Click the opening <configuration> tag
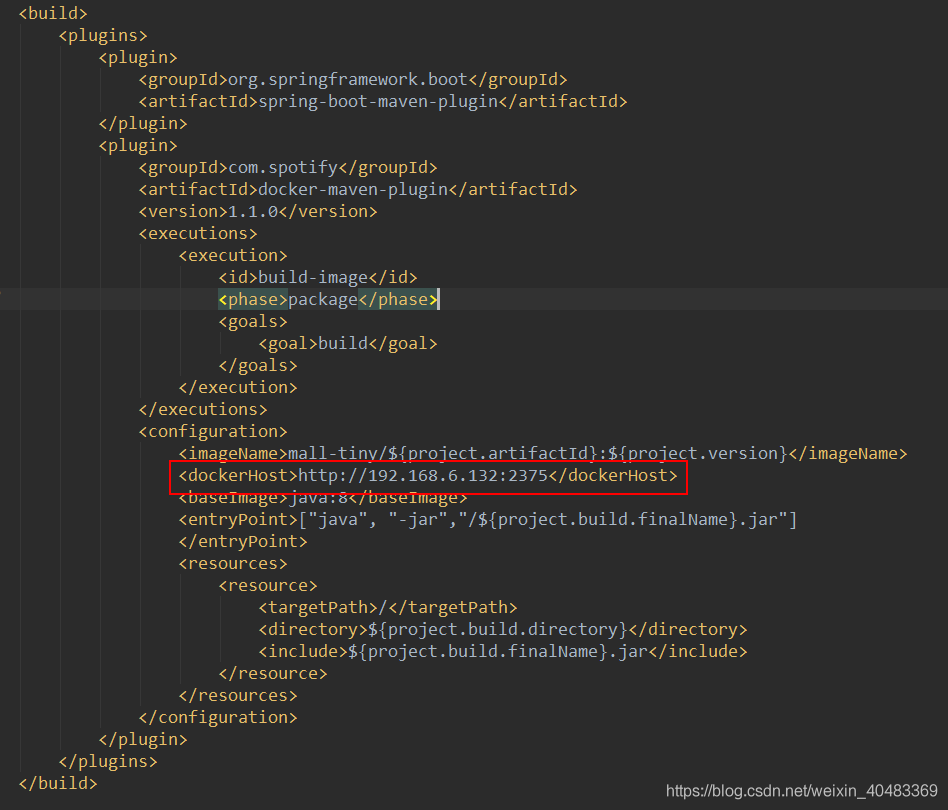The image size is (948, 810). pyautogui.click(x=213, y=432)
